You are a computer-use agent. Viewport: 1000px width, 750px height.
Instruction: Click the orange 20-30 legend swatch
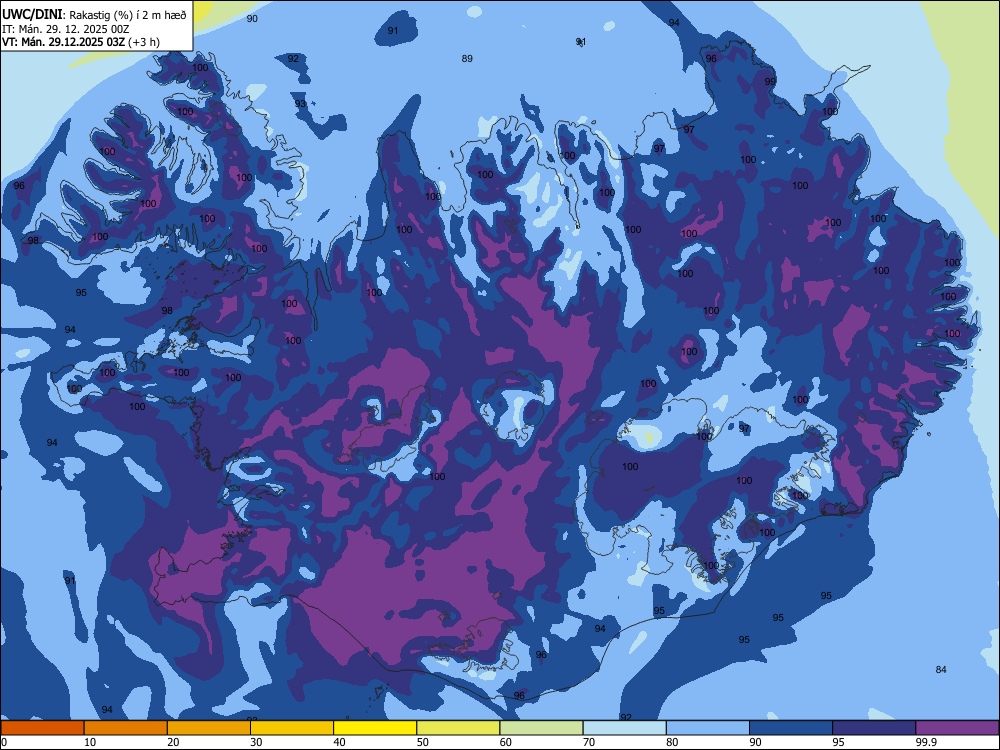[x=209, y=728]
